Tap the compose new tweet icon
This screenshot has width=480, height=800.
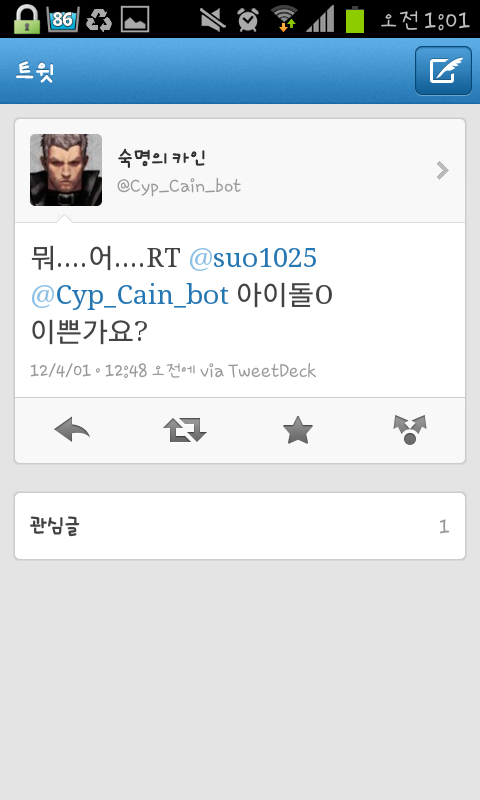pyautogui.click(x=443, y=70)
